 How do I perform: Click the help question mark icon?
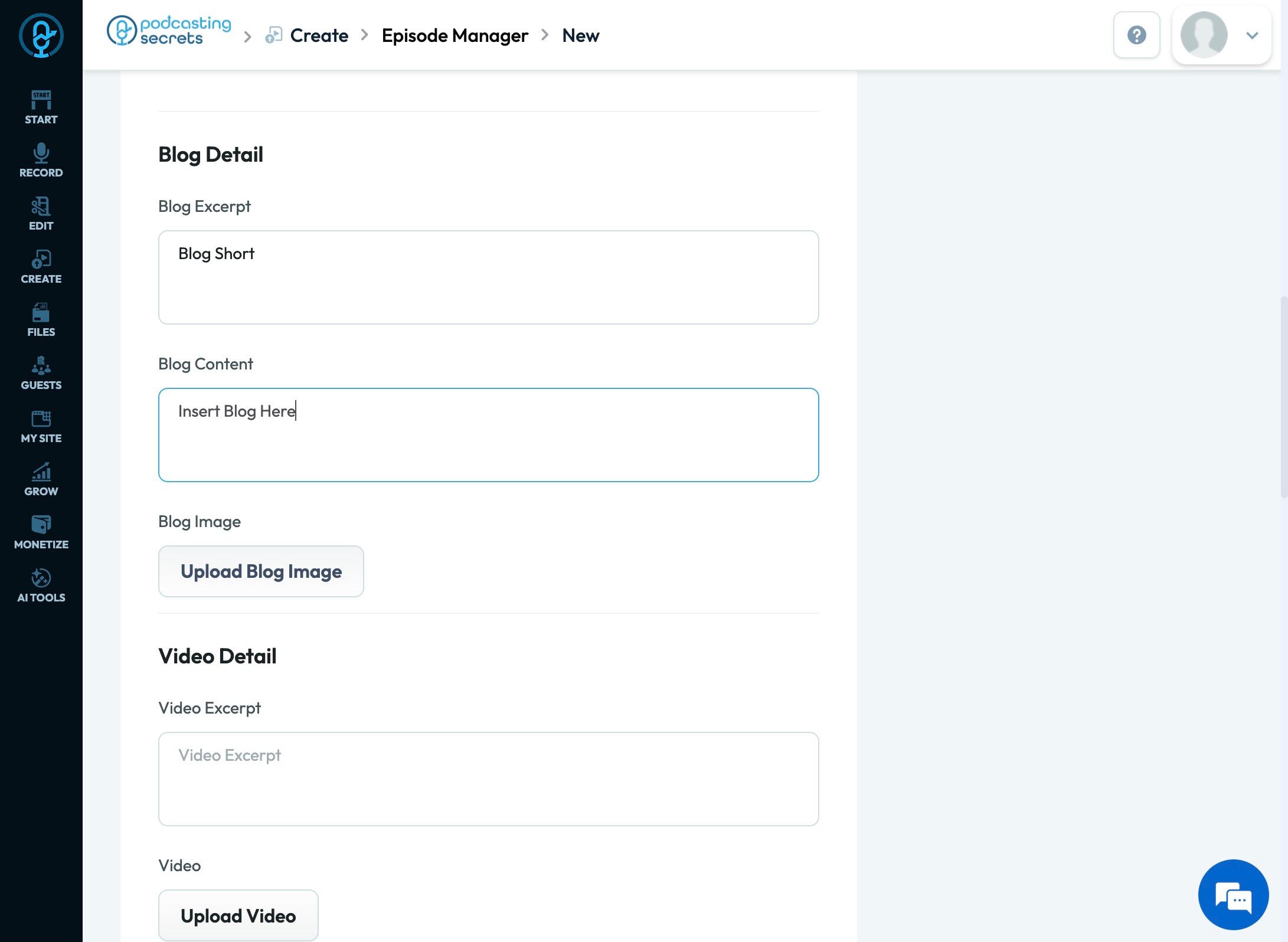pos(1136,35)
